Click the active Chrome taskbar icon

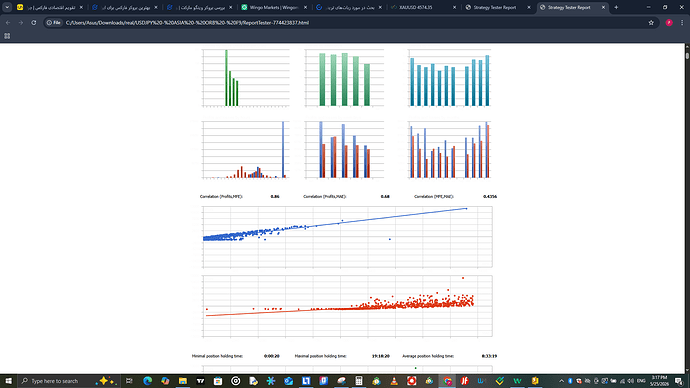pos(447,381)
